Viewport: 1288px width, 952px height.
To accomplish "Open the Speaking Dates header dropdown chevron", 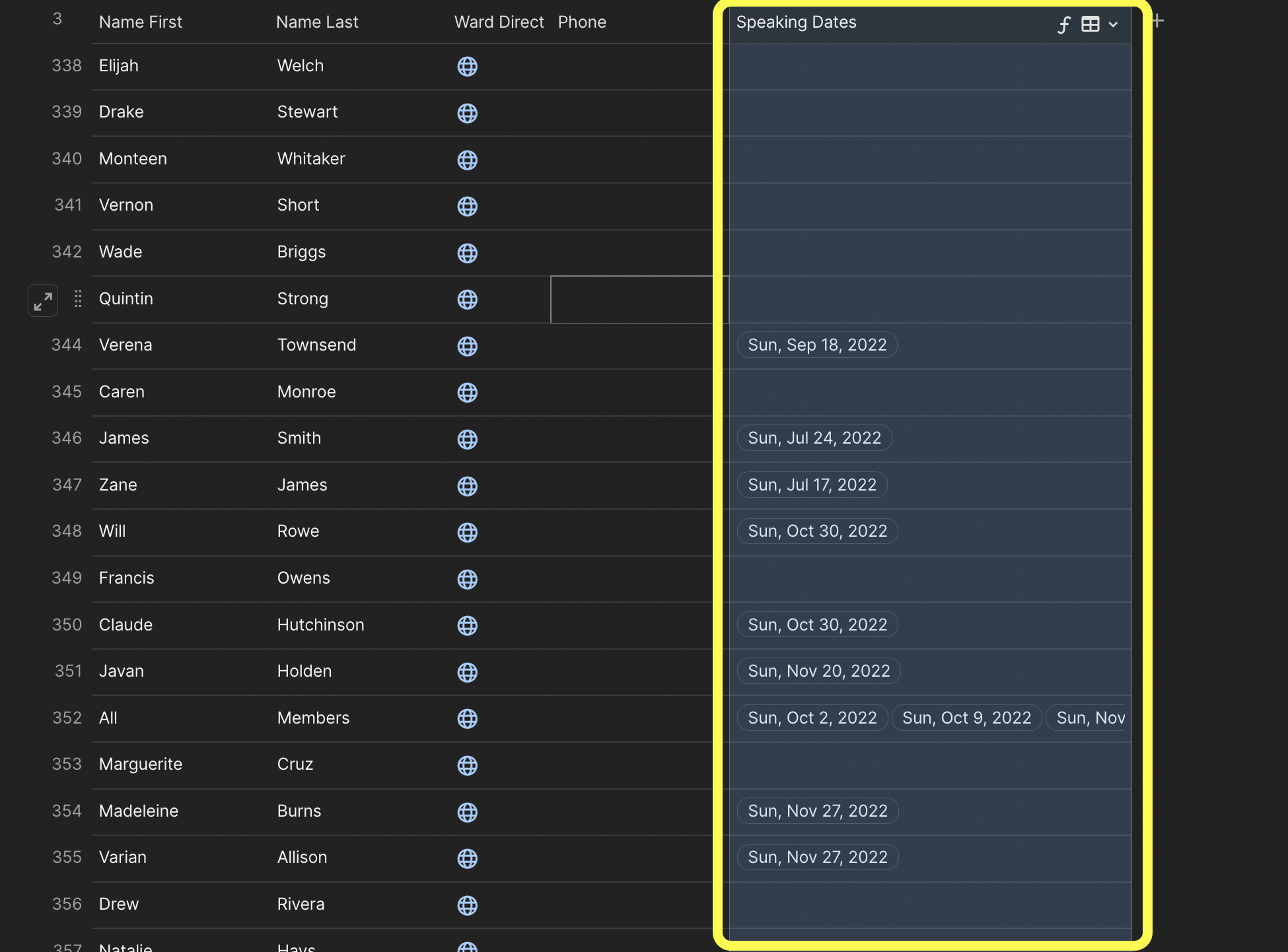I will pyautogui.click(x=1114, y=24).
